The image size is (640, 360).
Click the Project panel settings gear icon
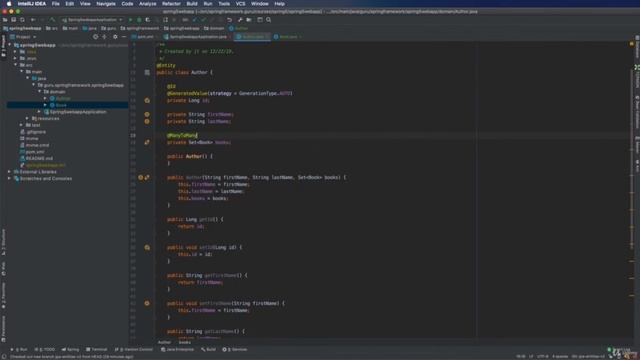click(115, 37)
